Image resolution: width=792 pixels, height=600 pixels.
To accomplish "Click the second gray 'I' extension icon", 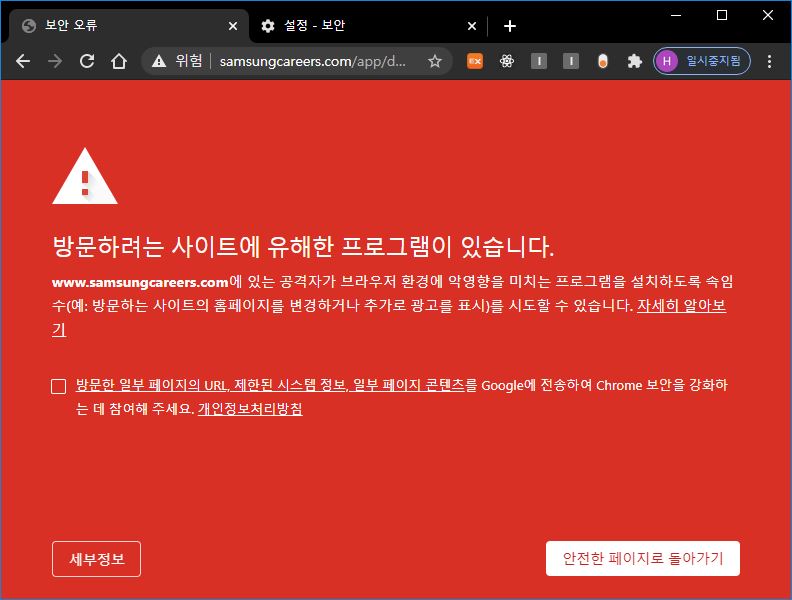I will click(571, 61).
